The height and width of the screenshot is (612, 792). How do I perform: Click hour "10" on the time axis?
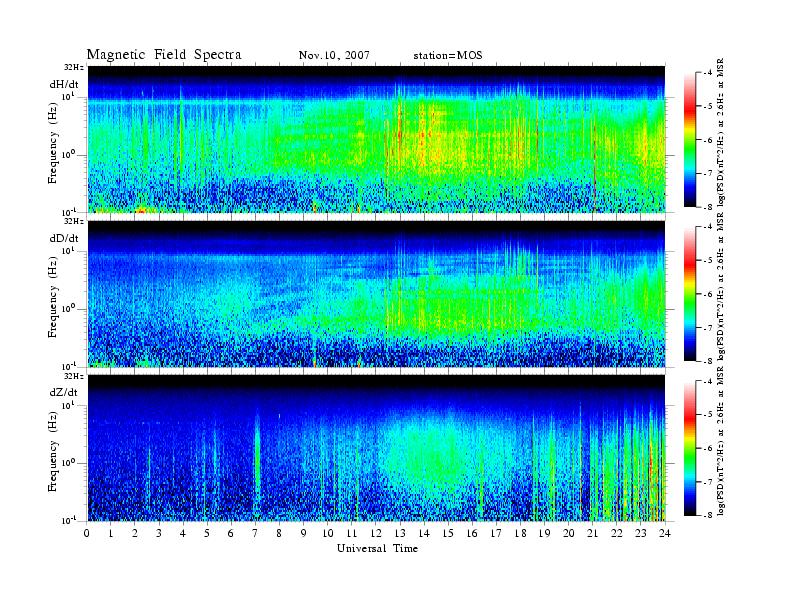[x=327, y=533]
